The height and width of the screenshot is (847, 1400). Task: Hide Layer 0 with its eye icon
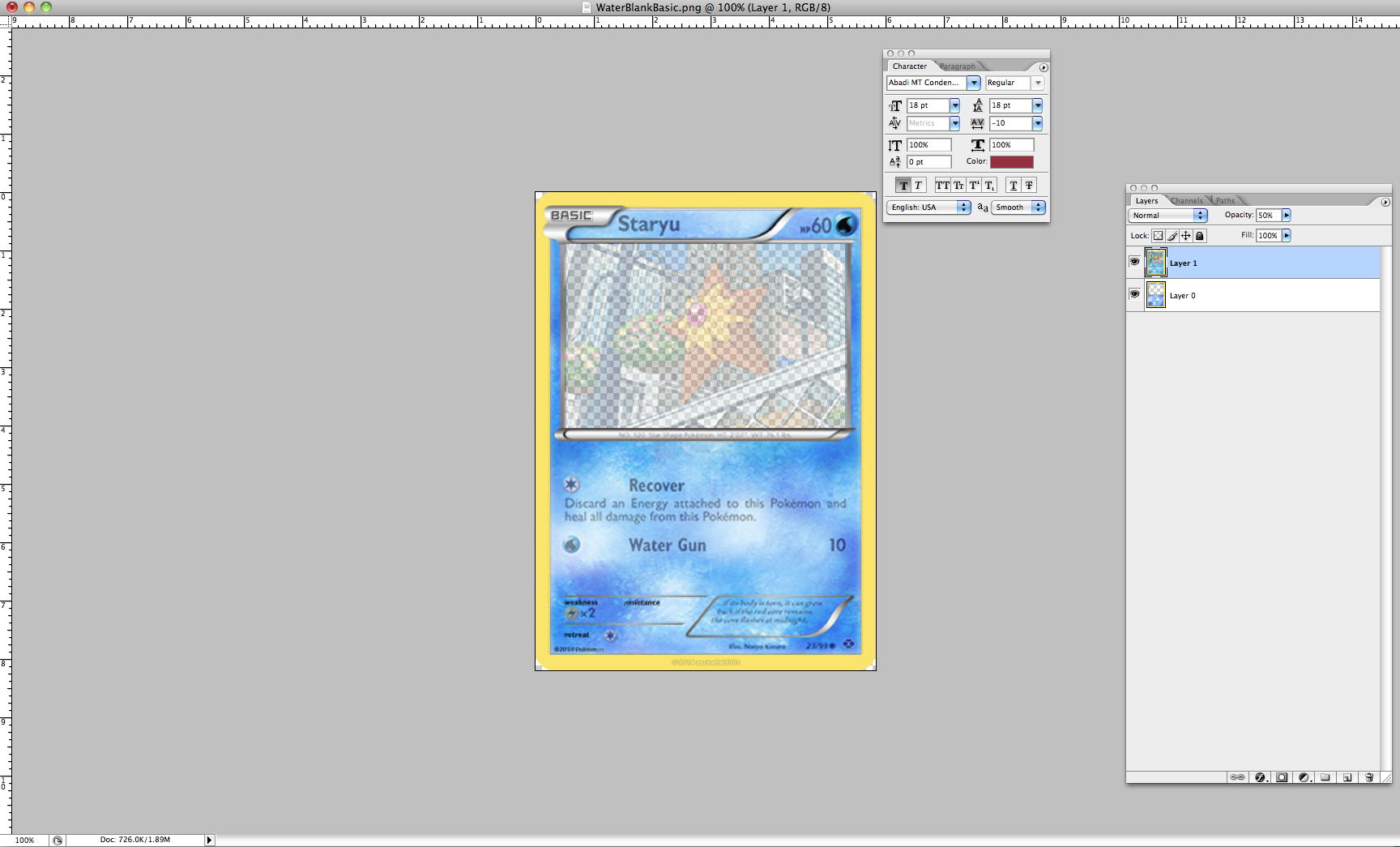click(x=1134, y=294)
